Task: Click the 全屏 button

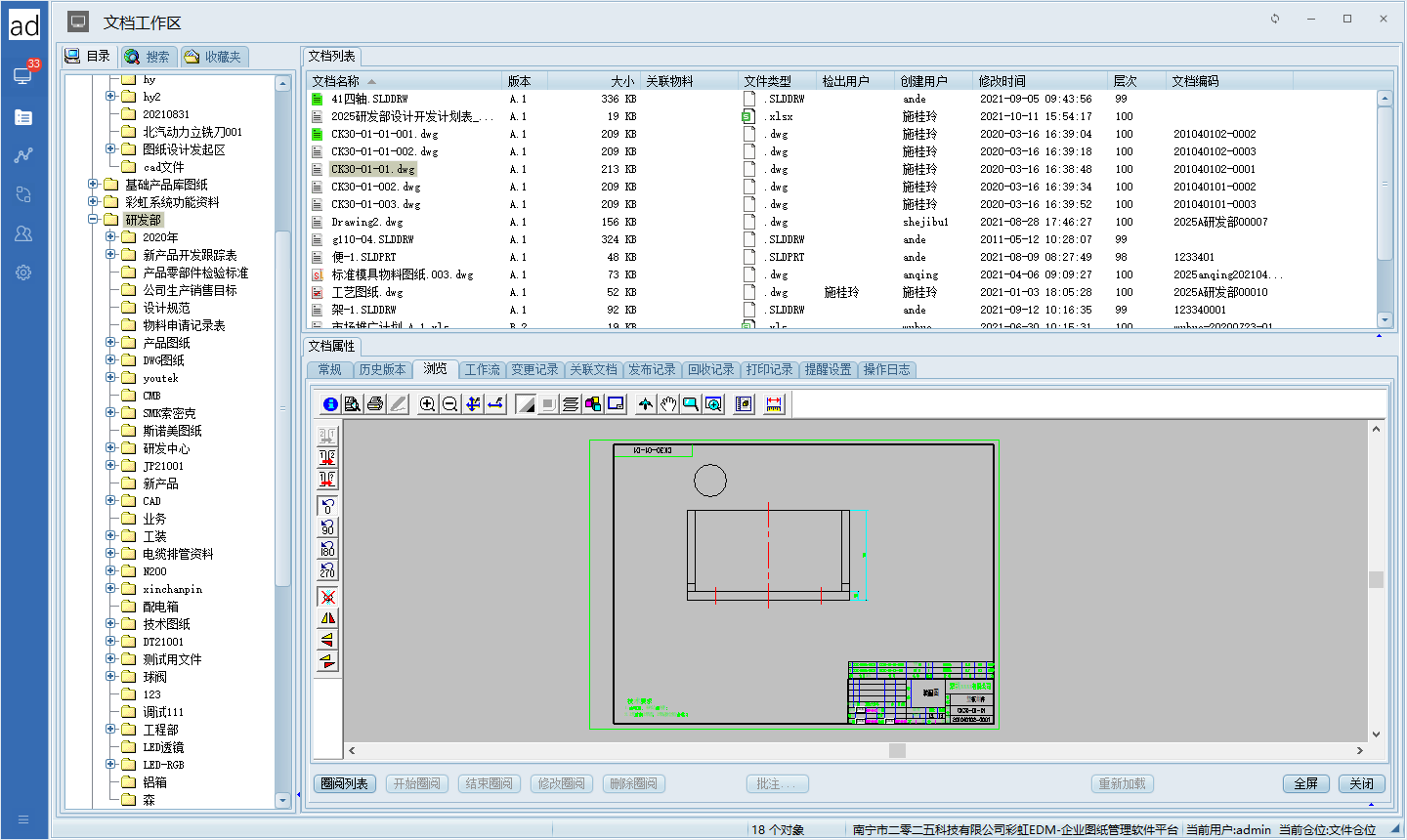Action: point(1306,783)
